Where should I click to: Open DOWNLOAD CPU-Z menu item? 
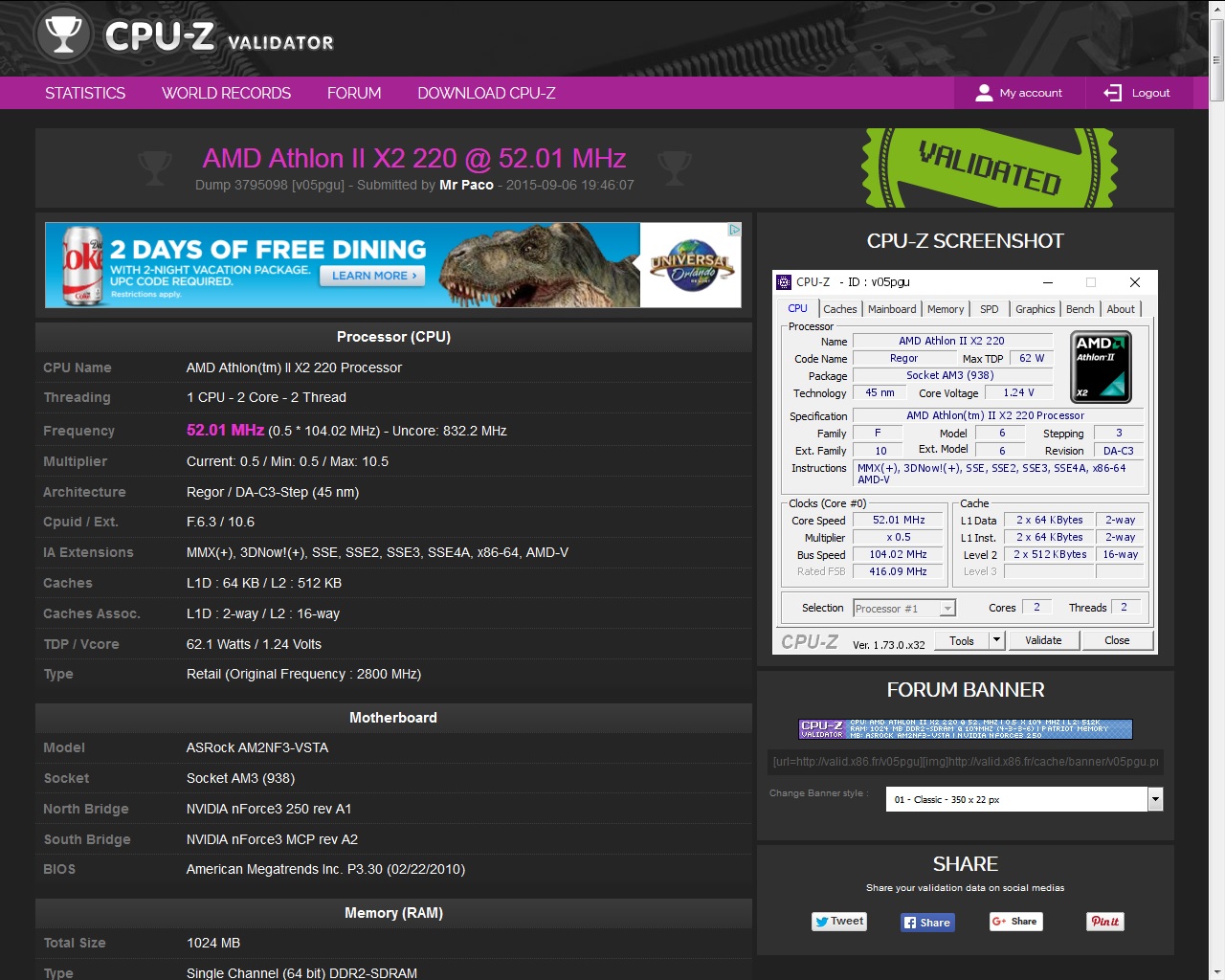click(486, 93)
